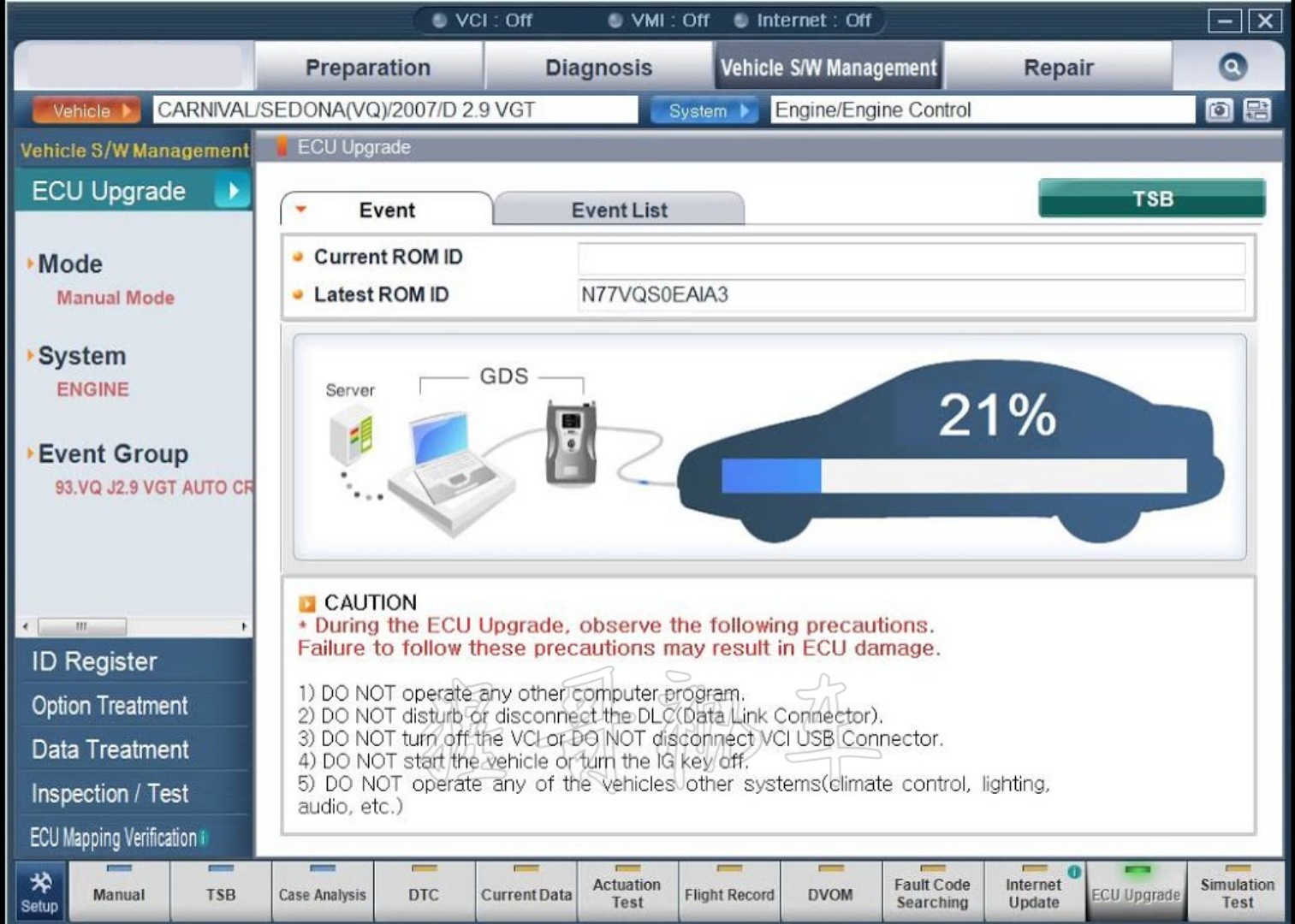Viewport: 1295px width, 924px height.
Task: Click the Server illustration
Action: click(351, 436)
